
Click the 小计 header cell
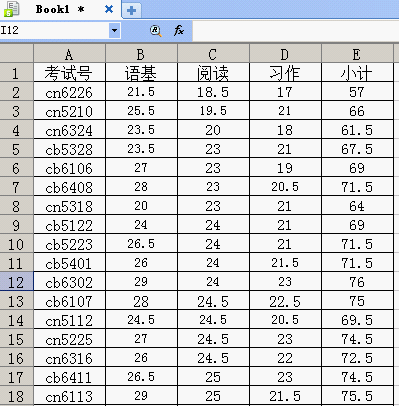[x=357, y=72]
